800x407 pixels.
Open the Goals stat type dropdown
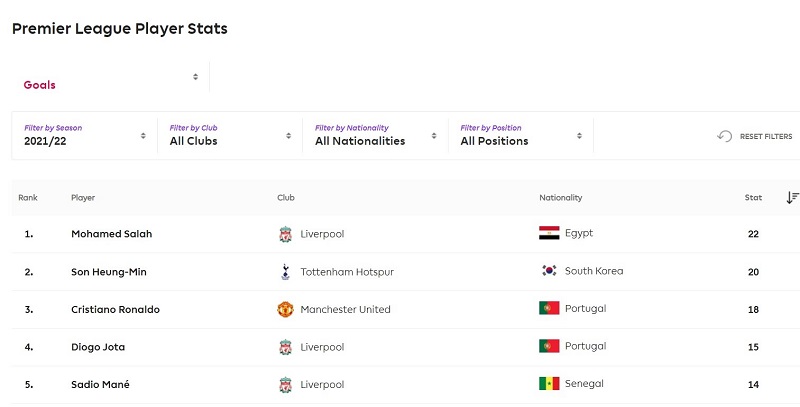pos(110,82)
